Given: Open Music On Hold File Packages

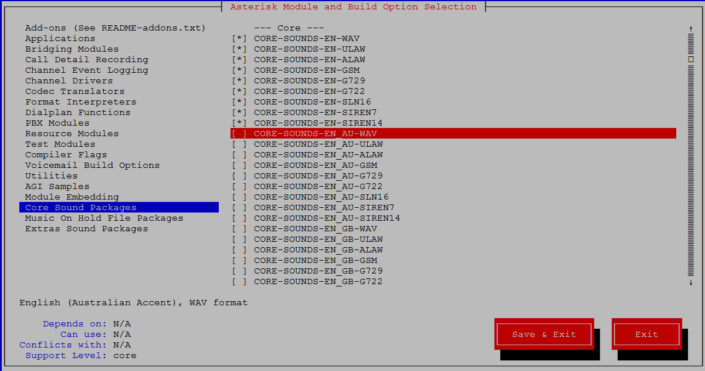Looking at the screenshot, I should coord(104,218).
